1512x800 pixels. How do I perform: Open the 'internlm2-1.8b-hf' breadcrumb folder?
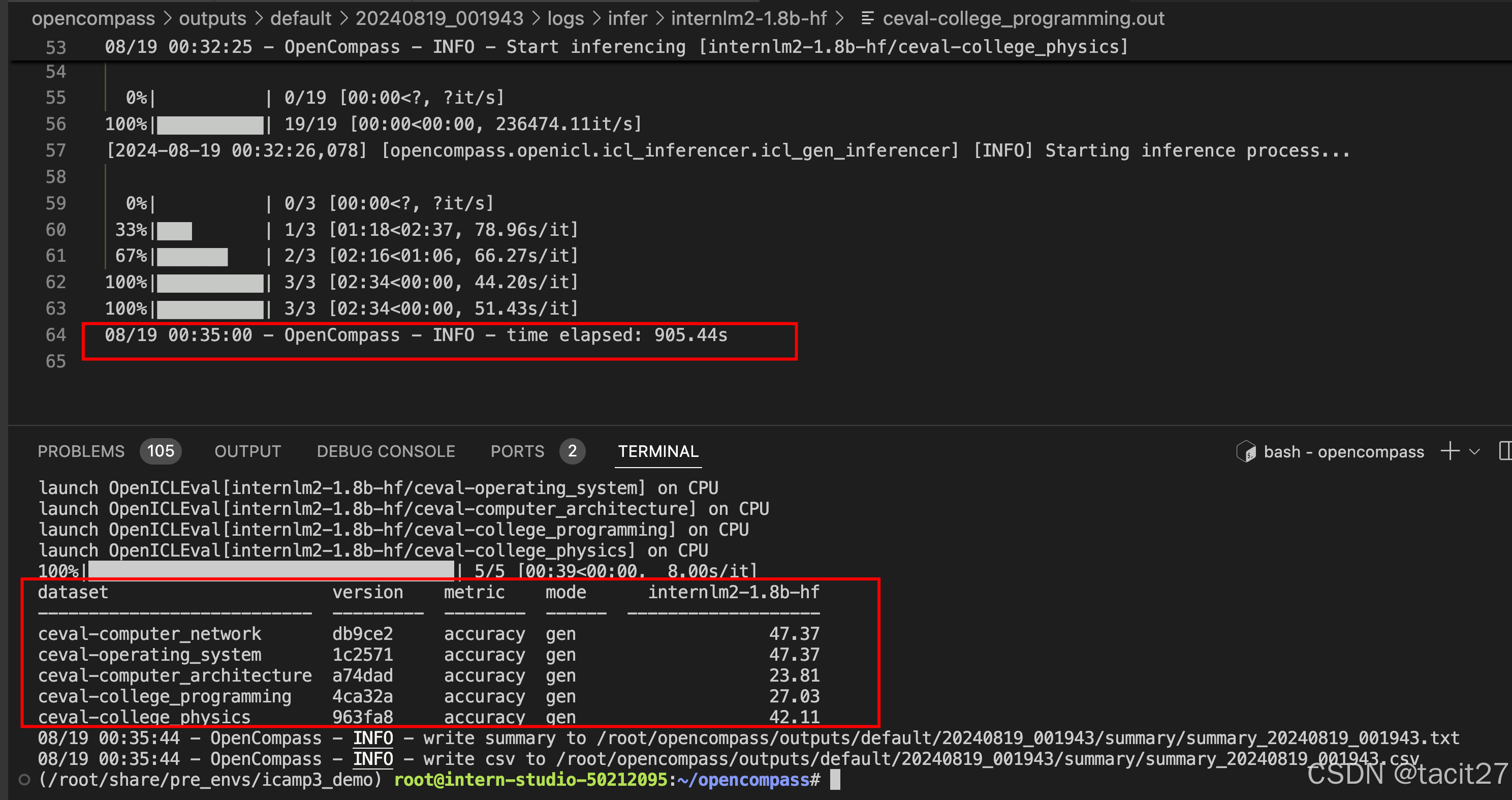coord(748,18)
